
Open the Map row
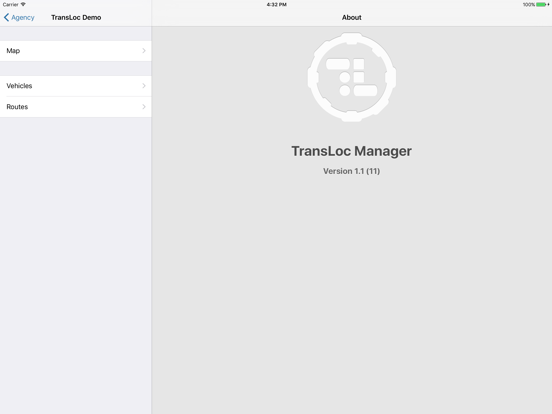pyautogui.click(x=76, y=51)
